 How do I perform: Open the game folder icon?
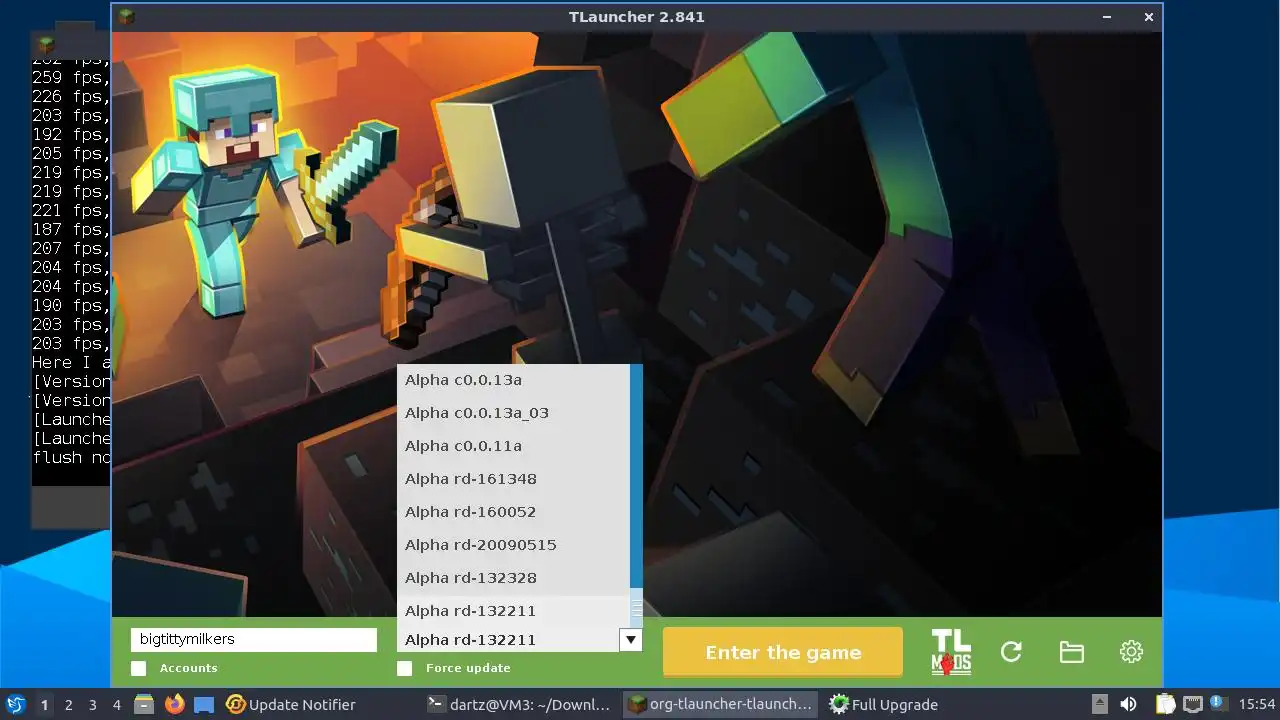pos(1071,652)
